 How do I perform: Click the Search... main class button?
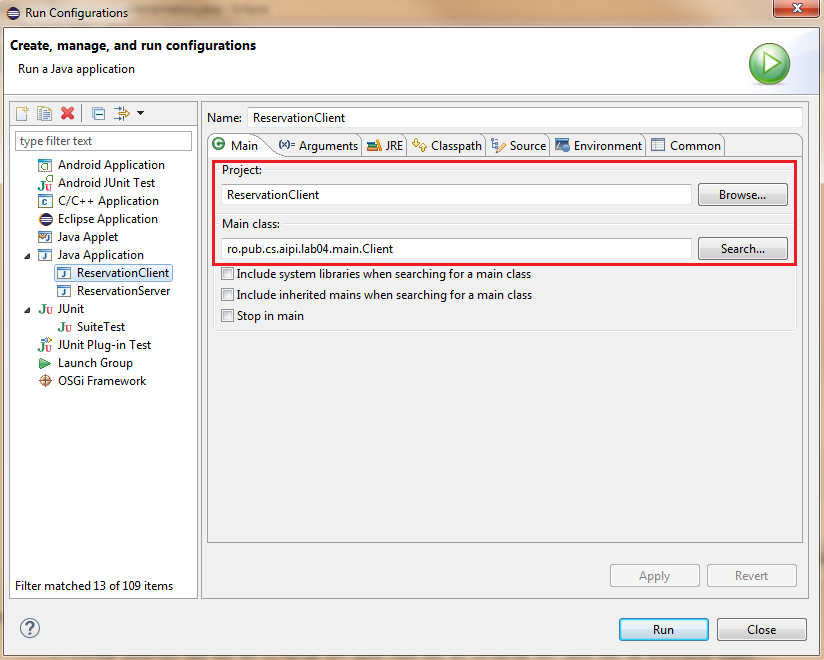743,249
